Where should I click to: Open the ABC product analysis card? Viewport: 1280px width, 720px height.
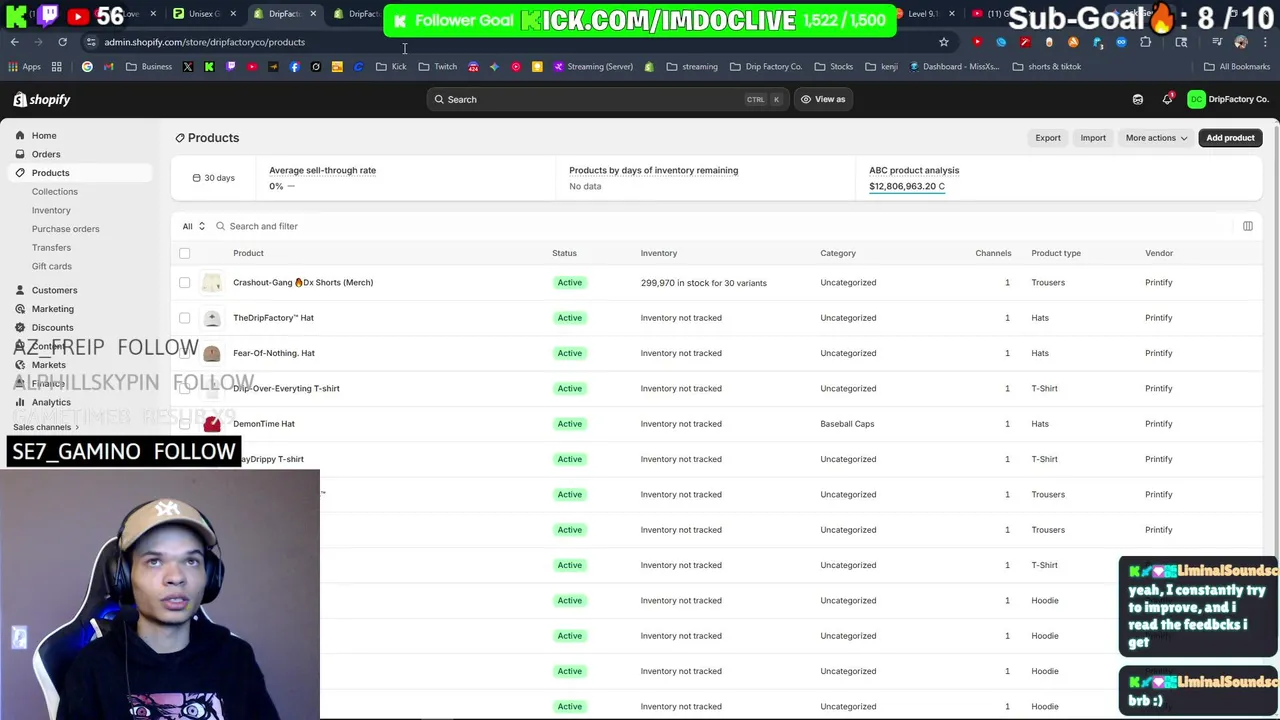pos(913,178)
